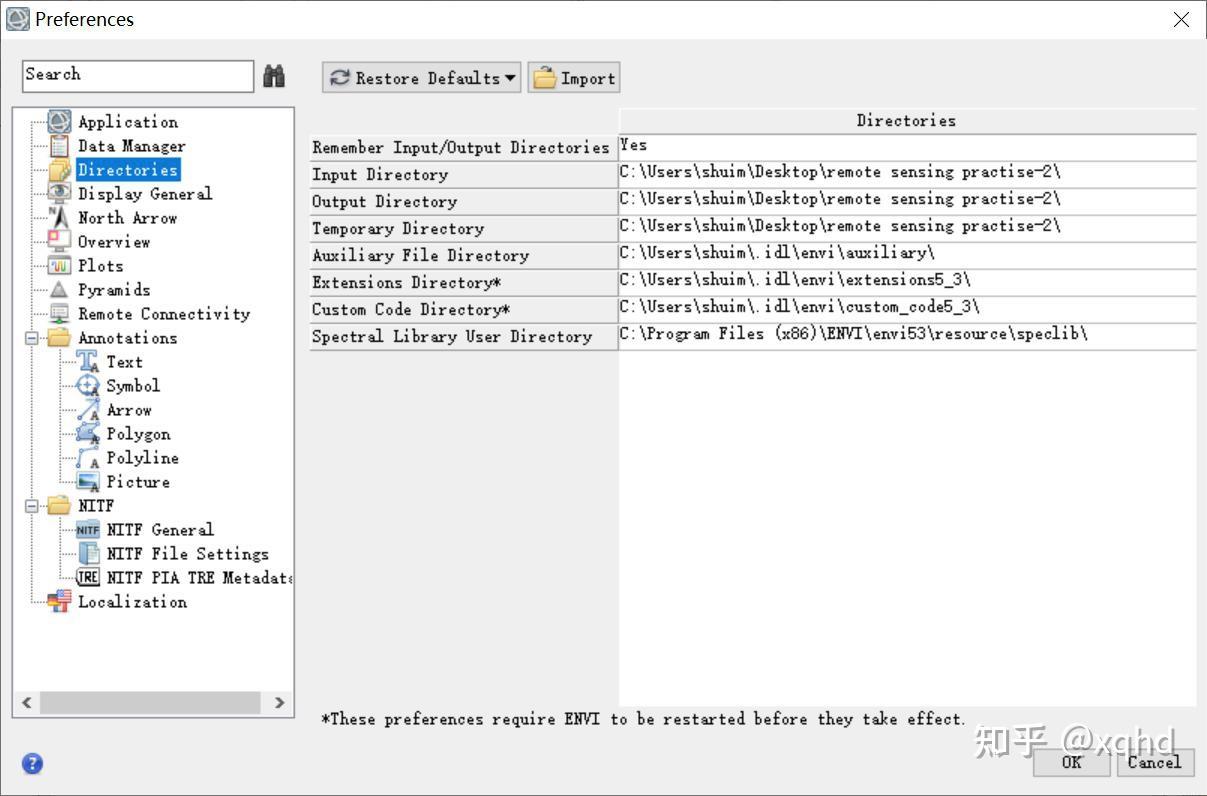This screenshot has width=1207, height=796.
Task: Open the North Arrow settings icon
Action: coord(60,218)
